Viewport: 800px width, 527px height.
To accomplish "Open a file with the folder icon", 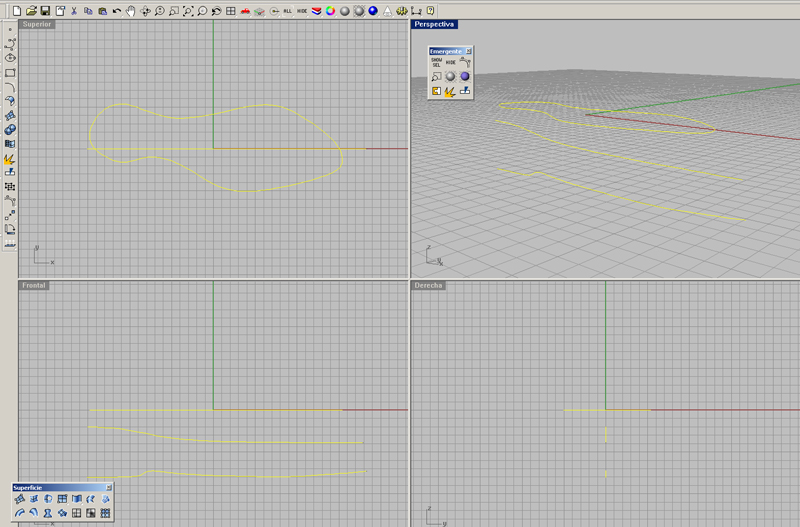I will 31,11.
